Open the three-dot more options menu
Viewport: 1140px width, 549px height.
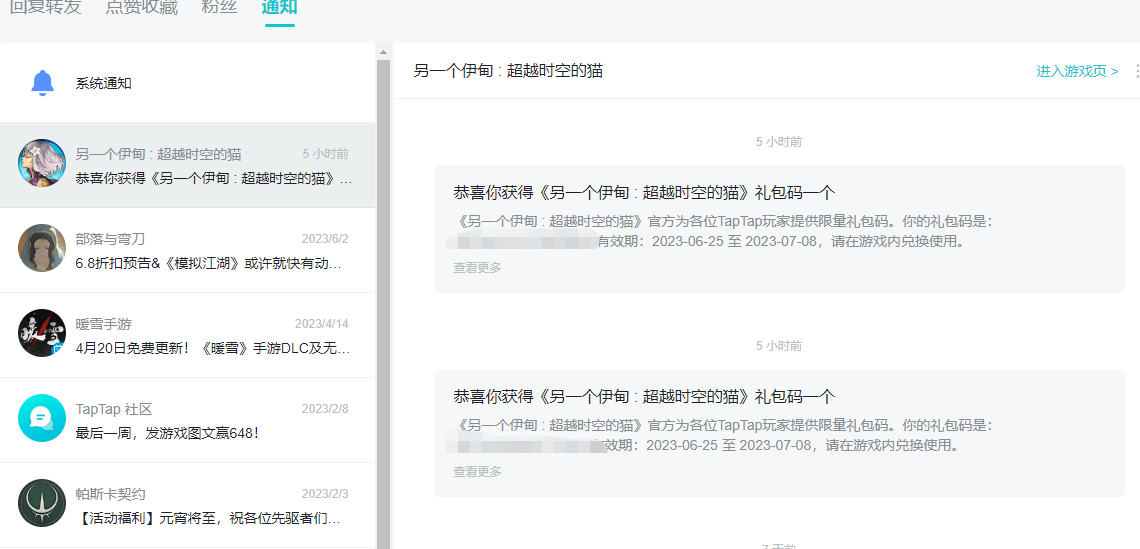tap(1136, 71)
